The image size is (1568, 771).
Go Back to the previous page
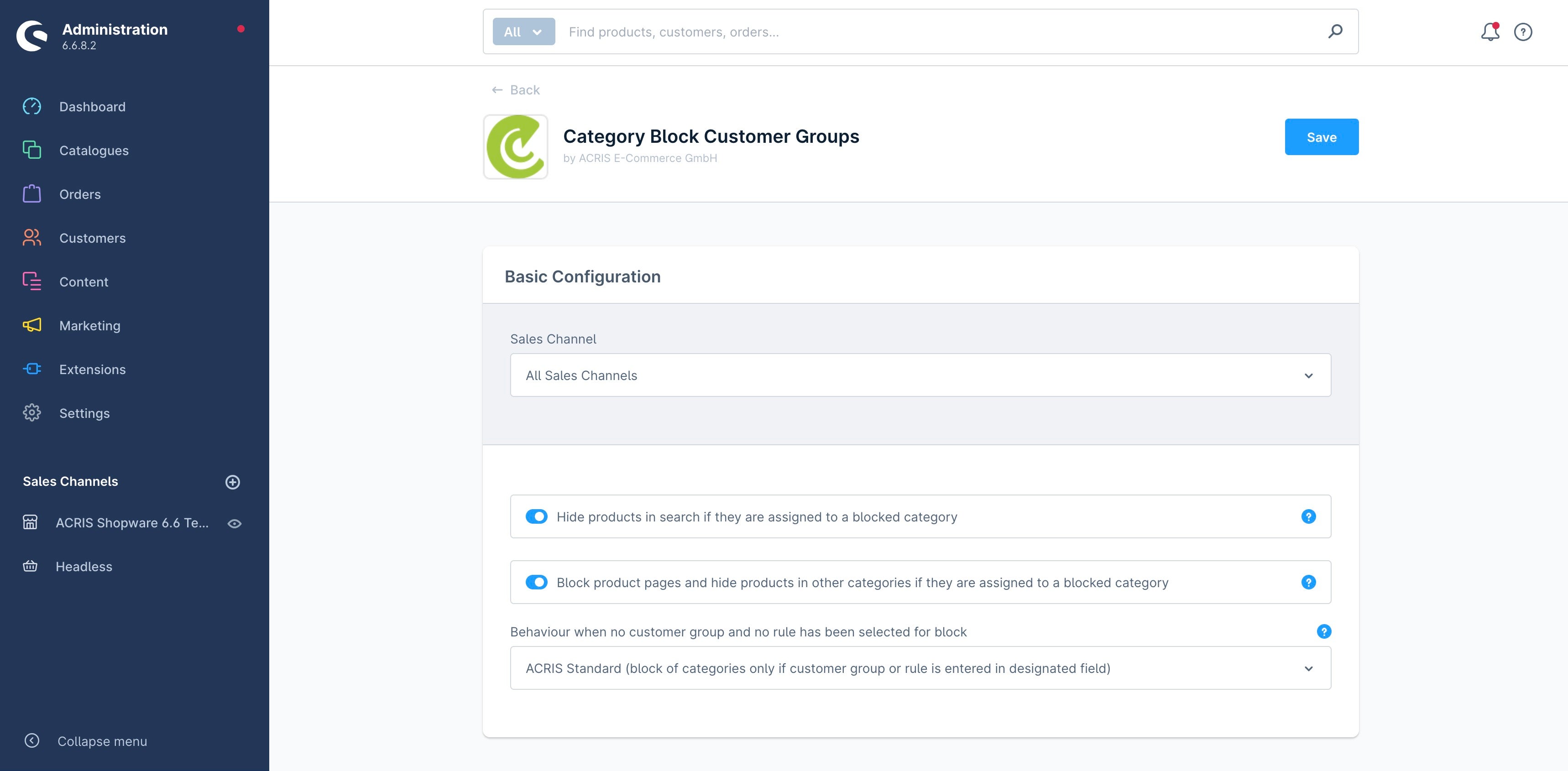tap(516, 90)
